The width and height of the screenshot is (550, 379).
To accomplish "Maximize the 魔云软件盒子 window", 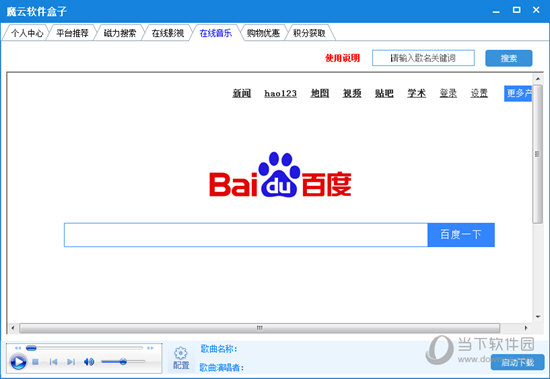I will pos(516,10).
